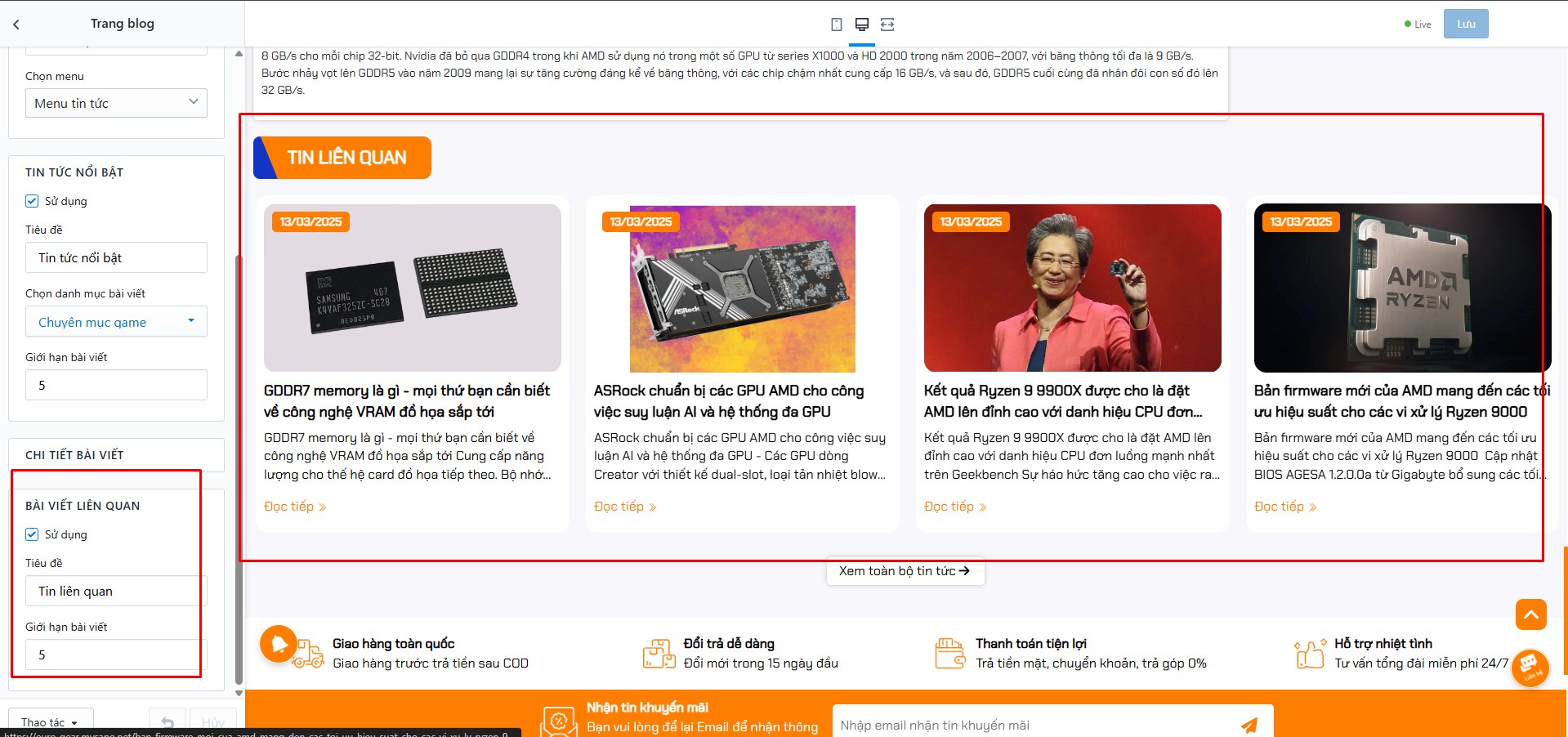Toggle Sử dụng under Bài viết liên quan
The image size is (1568, 737).
[32, 534]
